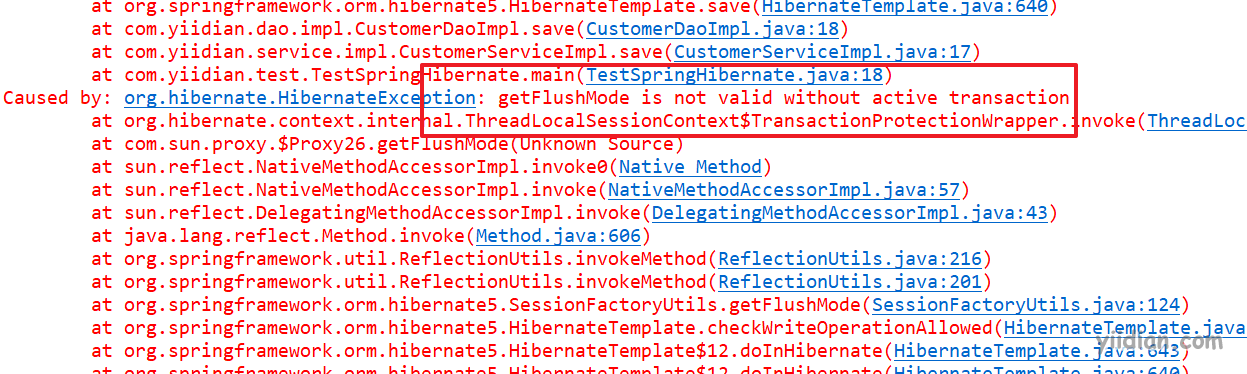Click the text 'com.yiidian.service.impl.CustomerServiceImpl.save'
1247x374 pixels.
(x=393, y=51)
